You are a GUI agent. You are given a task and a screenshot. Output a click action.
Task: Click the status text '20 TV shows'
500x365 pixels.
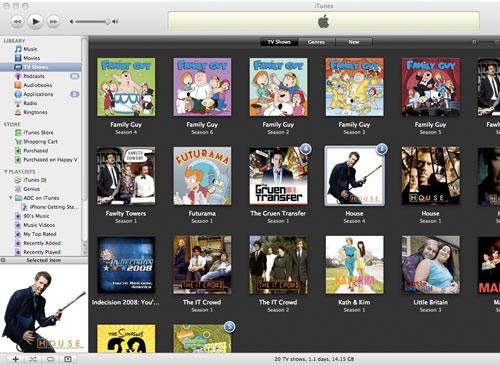click(x=314, y=359)
